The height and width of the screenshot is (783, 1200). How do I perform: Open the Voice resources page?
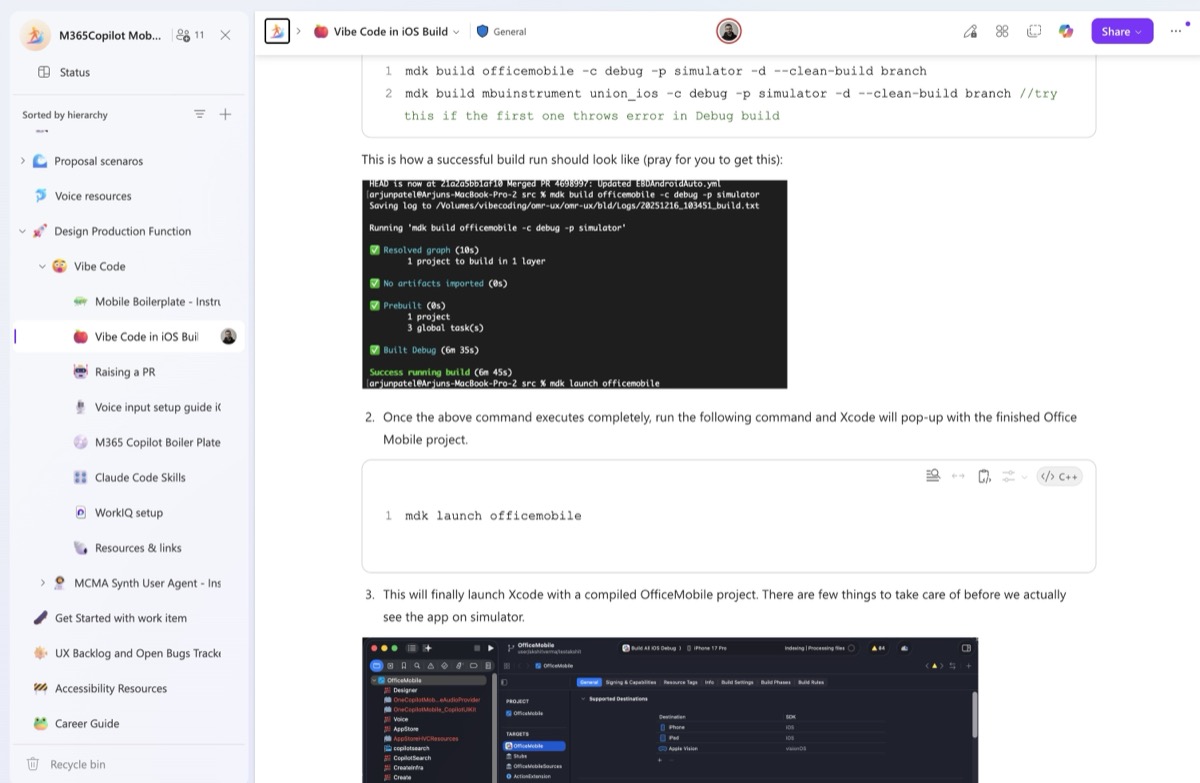93,196
